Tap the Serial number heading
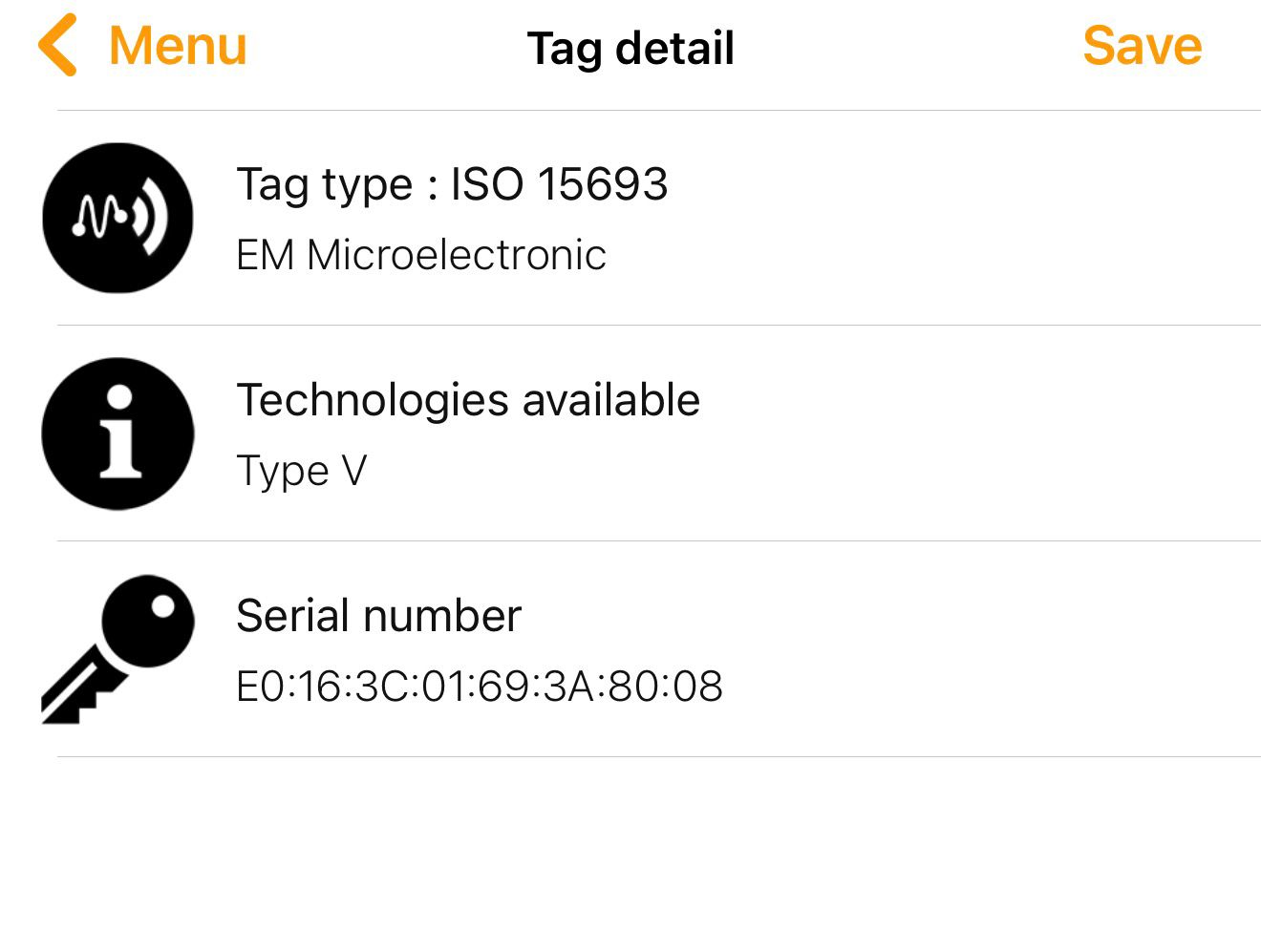The image size is (1261, 952). point(378,616)
